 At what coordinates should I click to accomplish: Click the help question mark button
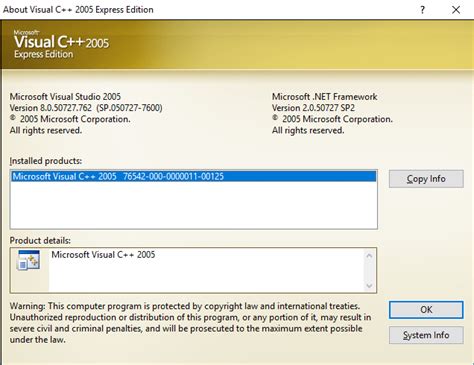pos(422,10)
